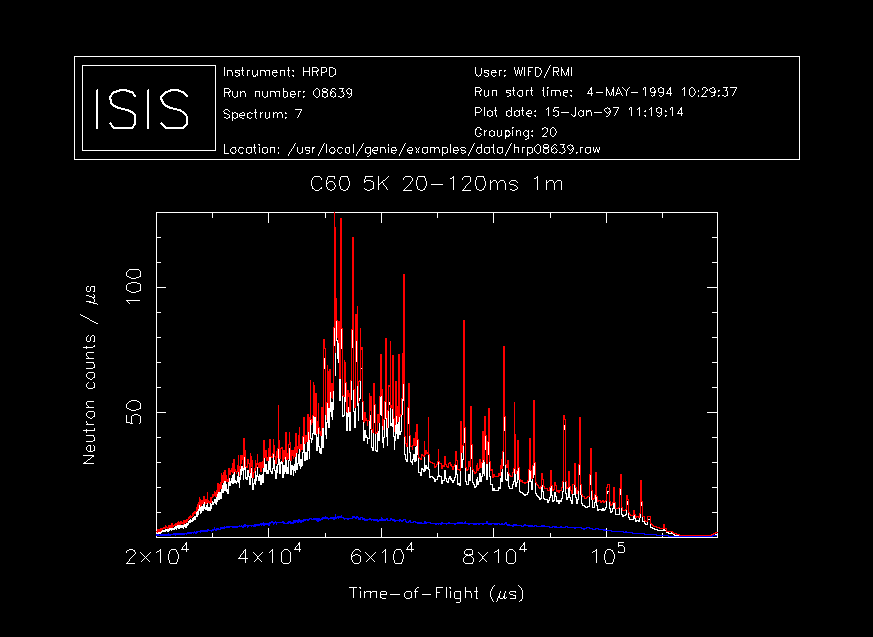
Task: Click the "Neutron counts / µs" axis label
Action: pyautogui.click(x=90, y=375)
